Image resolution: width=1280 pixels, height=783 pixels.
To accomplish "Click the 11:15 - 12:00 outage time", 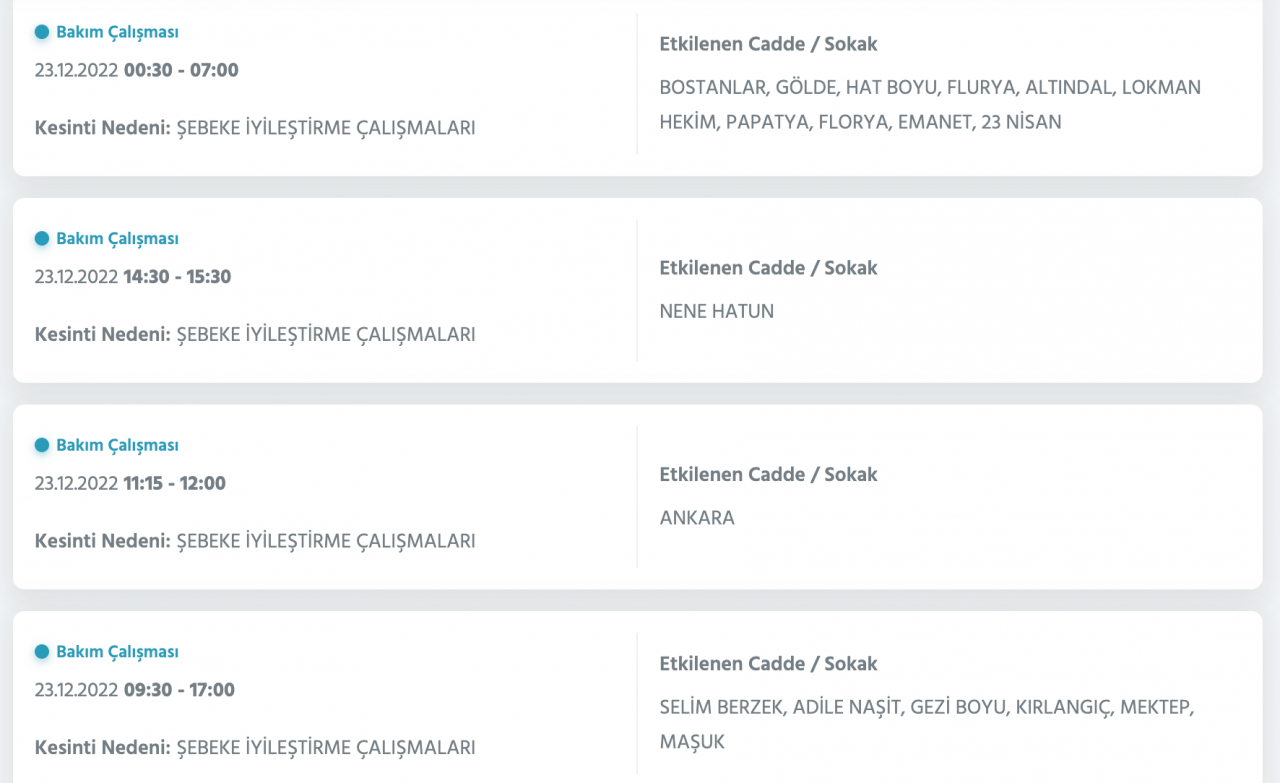I will [174, 484].
